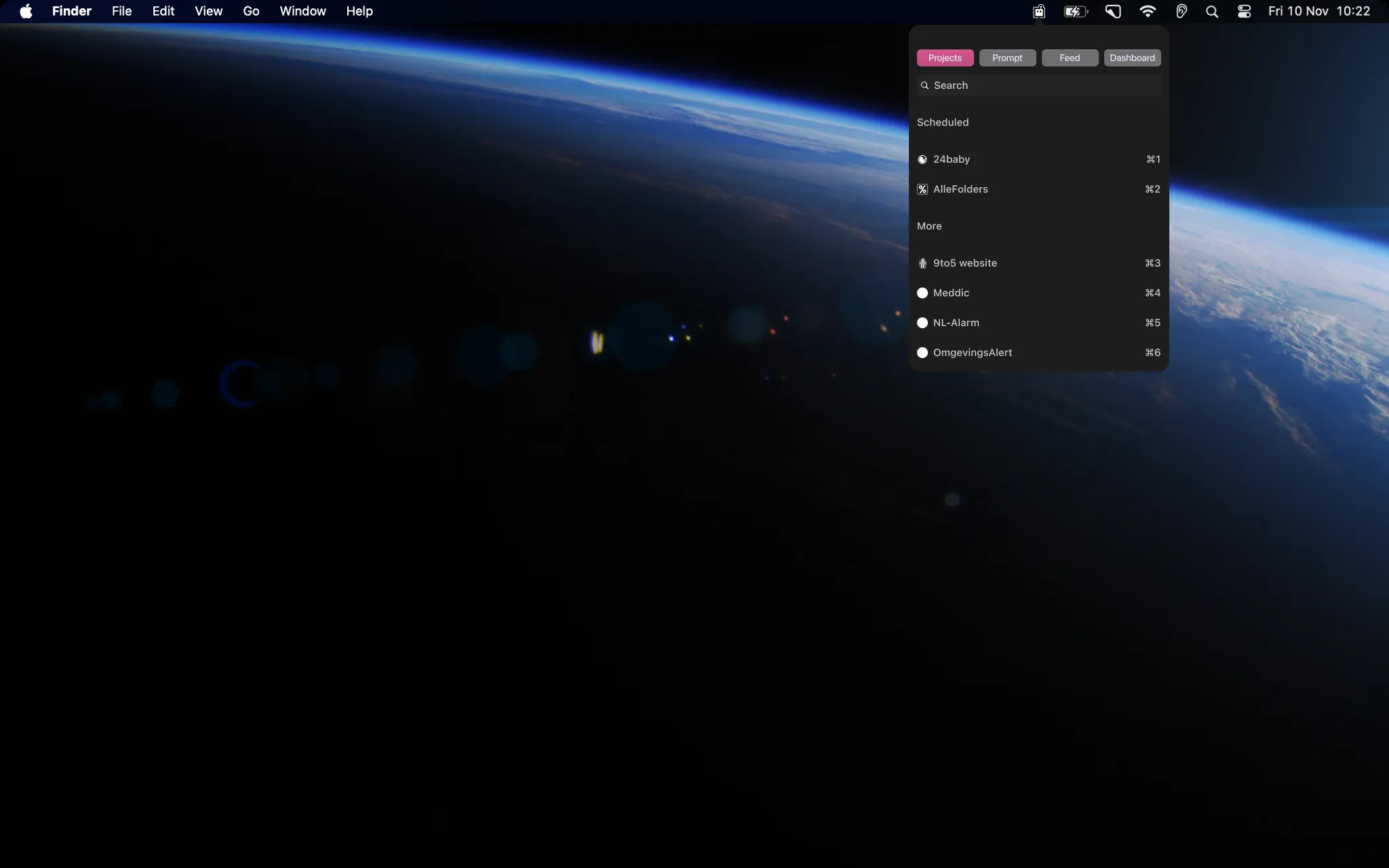Click the date and time in menu bar

click(x=1318, y=11)
